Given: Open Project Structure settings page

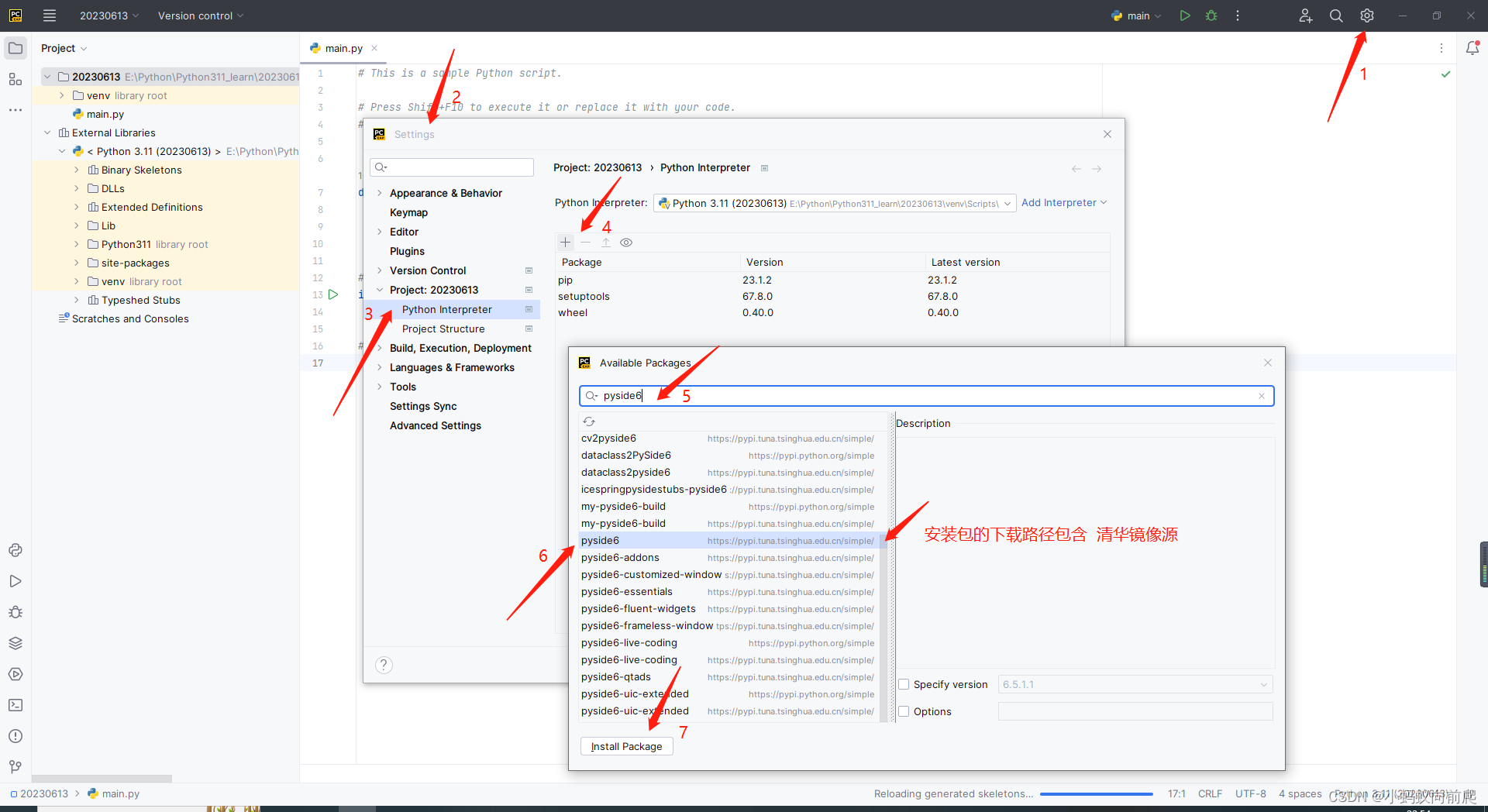Looking at the screenshot, I should tap(443, 329).
